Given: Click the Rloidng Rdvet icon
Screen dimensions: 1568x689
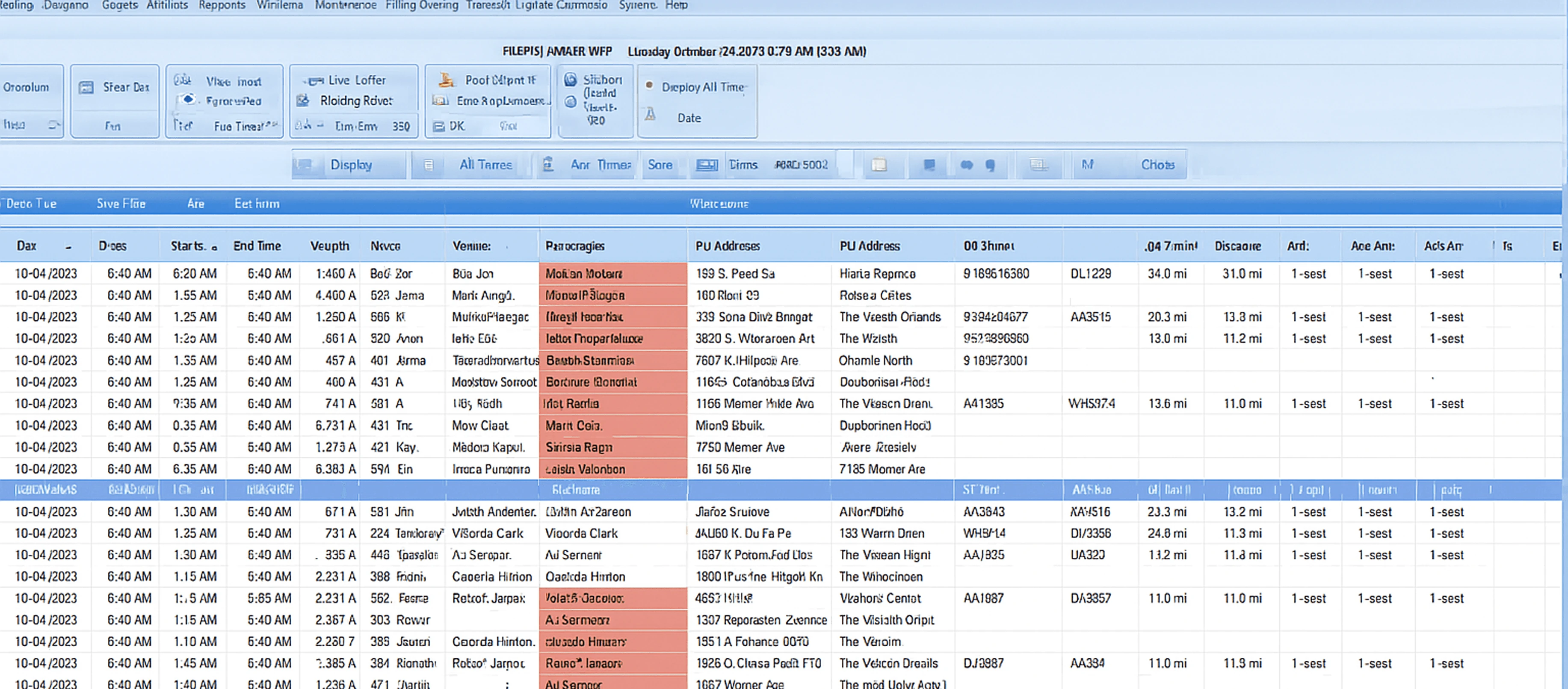Looking at the screenshot, I should coord(303,101).
